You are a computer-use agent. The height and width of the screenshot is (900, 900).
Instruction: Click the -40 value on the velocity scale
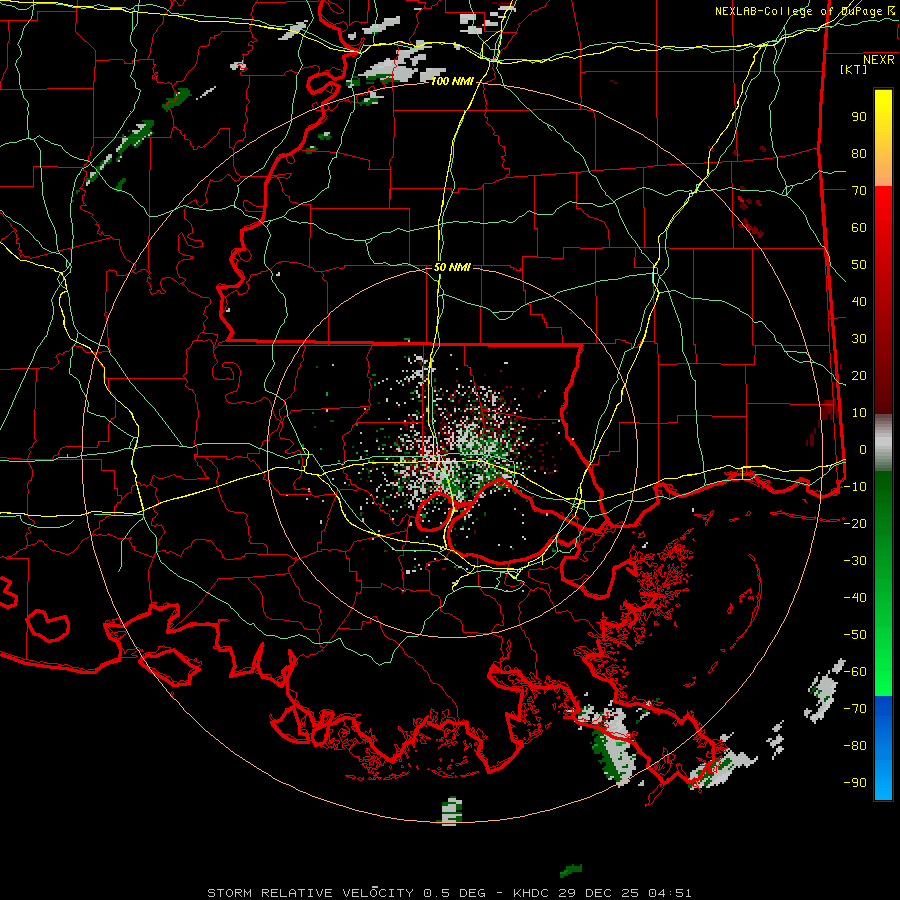click(855, 598)
